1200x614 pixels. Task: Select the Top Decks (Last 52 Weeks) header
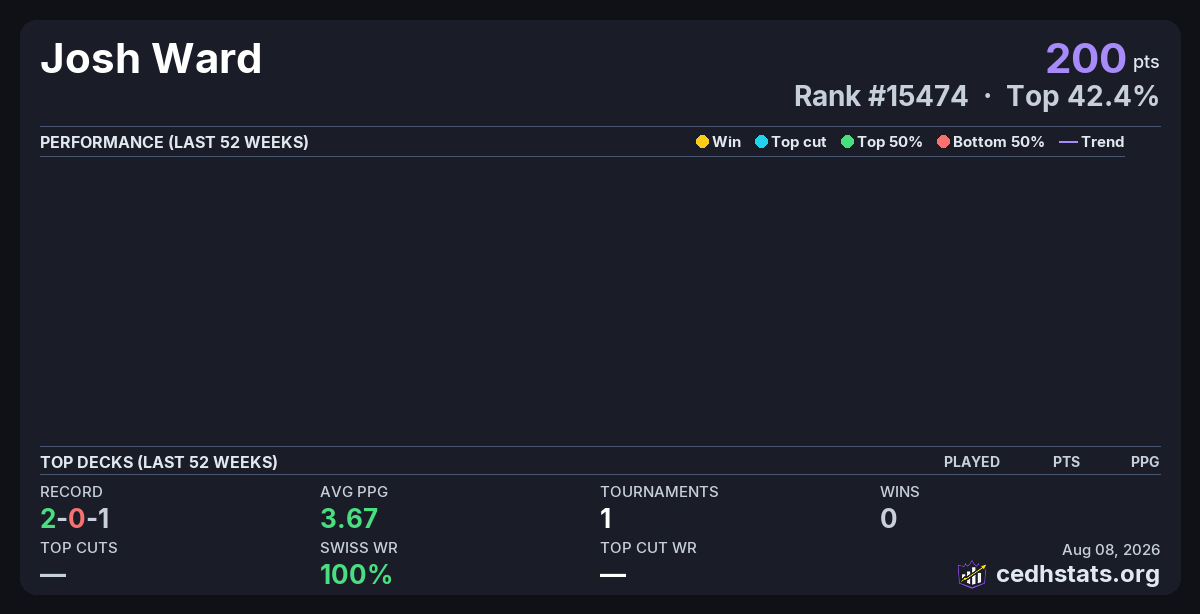coord(159,462)
